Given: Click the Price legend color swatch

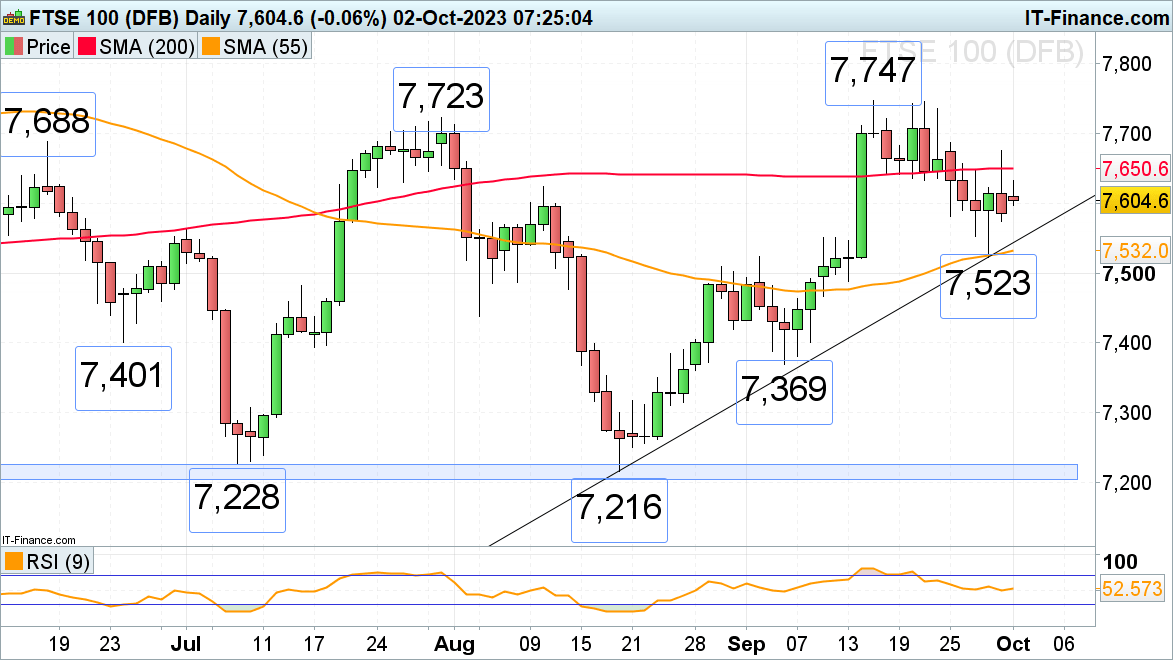Looking at the screenshot, I should (x=13, y=46).
